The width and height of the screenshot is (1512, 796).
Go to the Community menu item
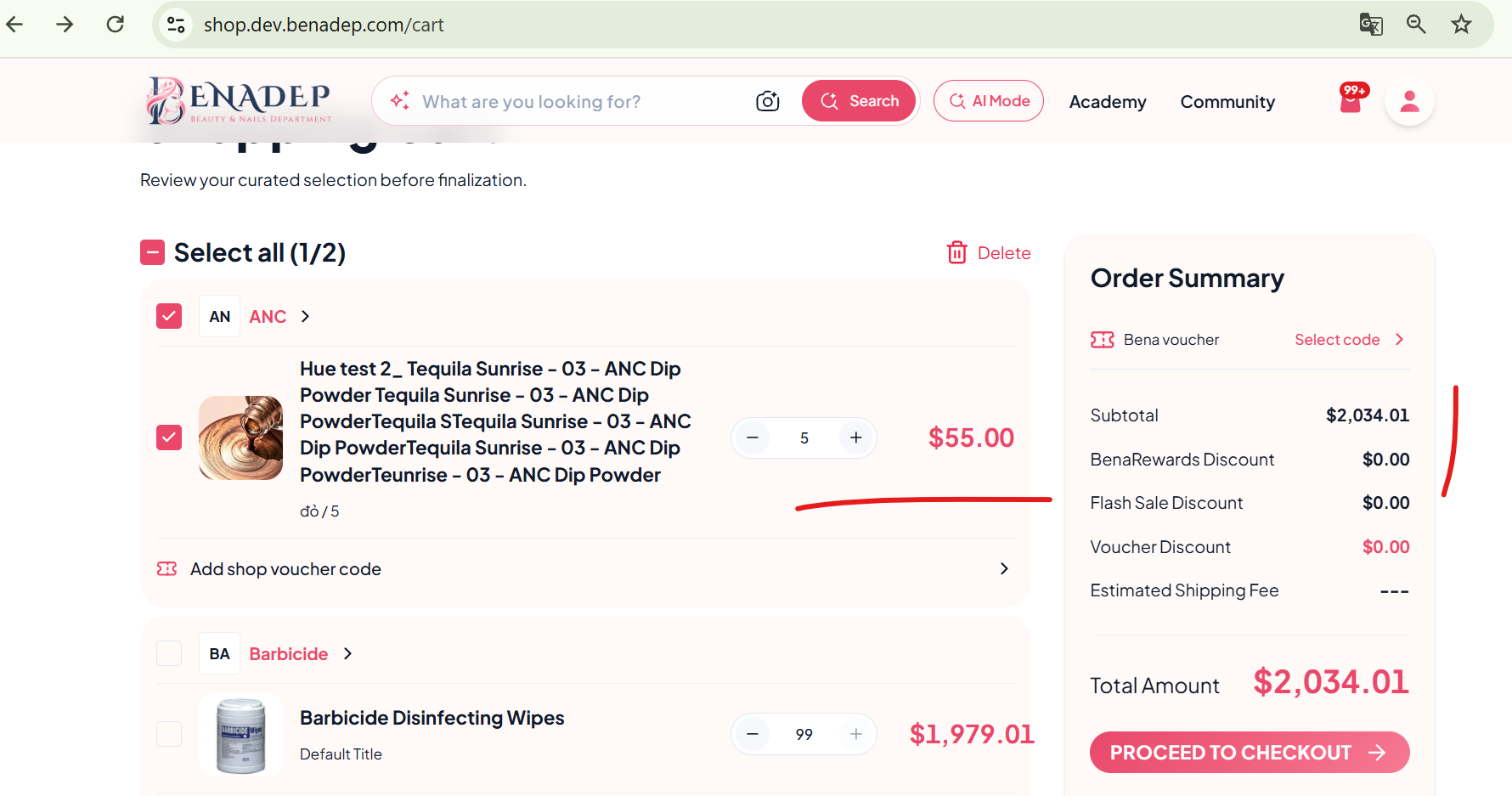1227,102
